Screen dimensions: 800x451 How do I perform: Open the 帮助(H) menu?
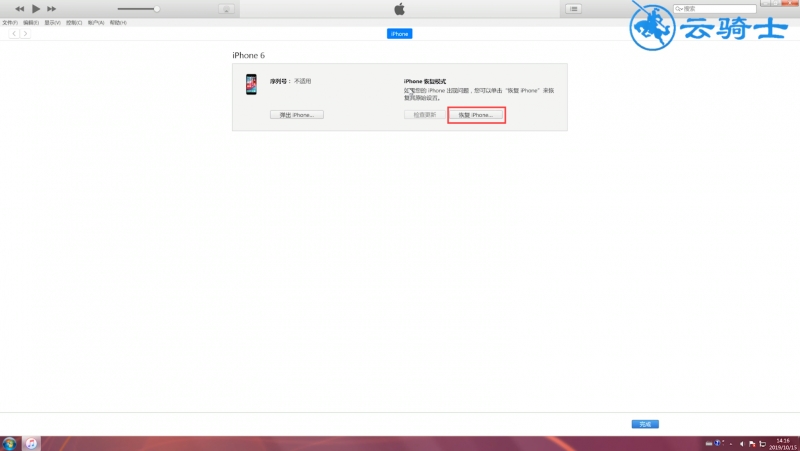click(x=118, y=23)
